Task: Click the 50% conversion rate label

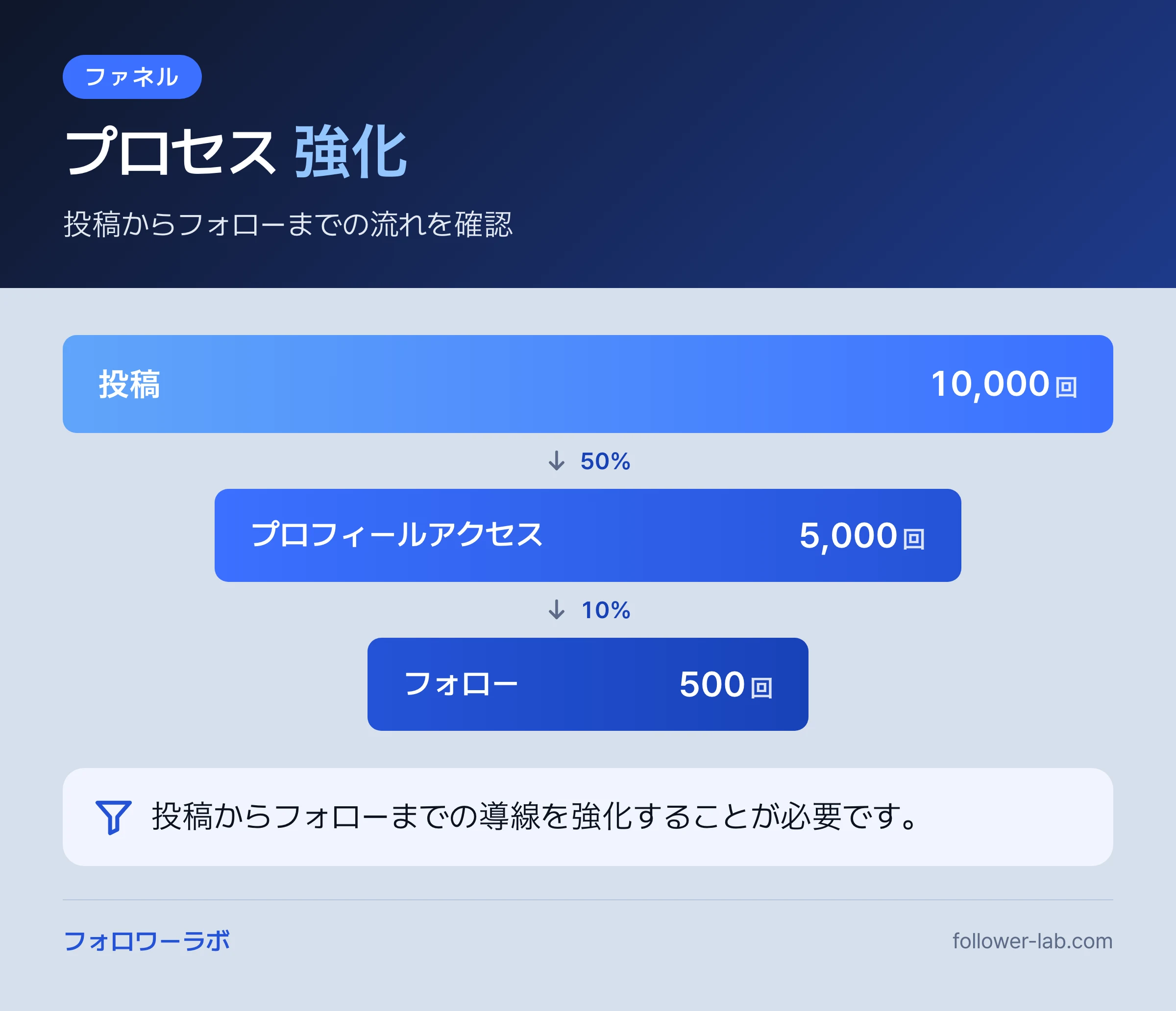Action: coord(605,461)
